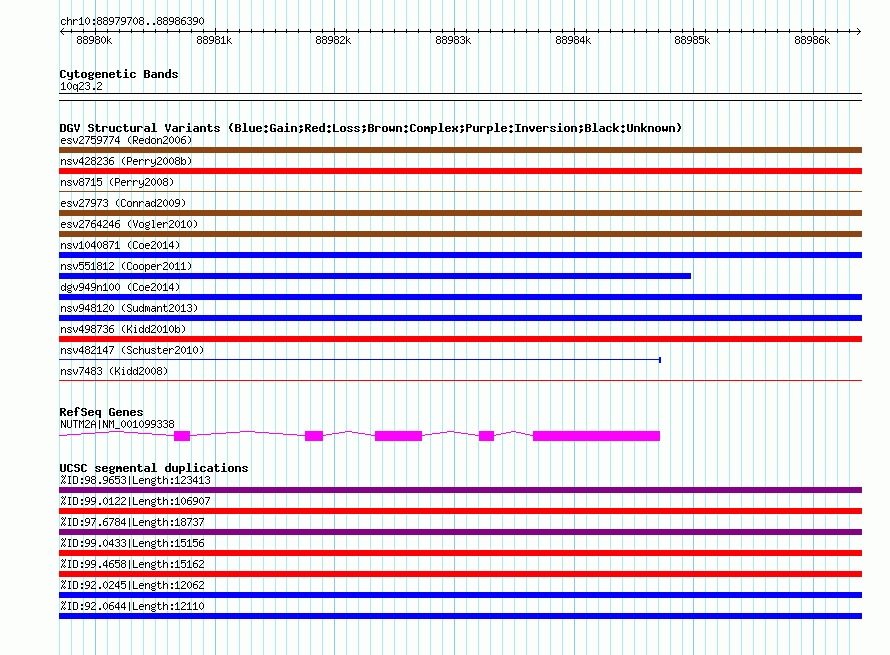This screenshot has width=890, height=655.
Task: Click the 88986k ruler tick label
Action: [x=812, y=40]
